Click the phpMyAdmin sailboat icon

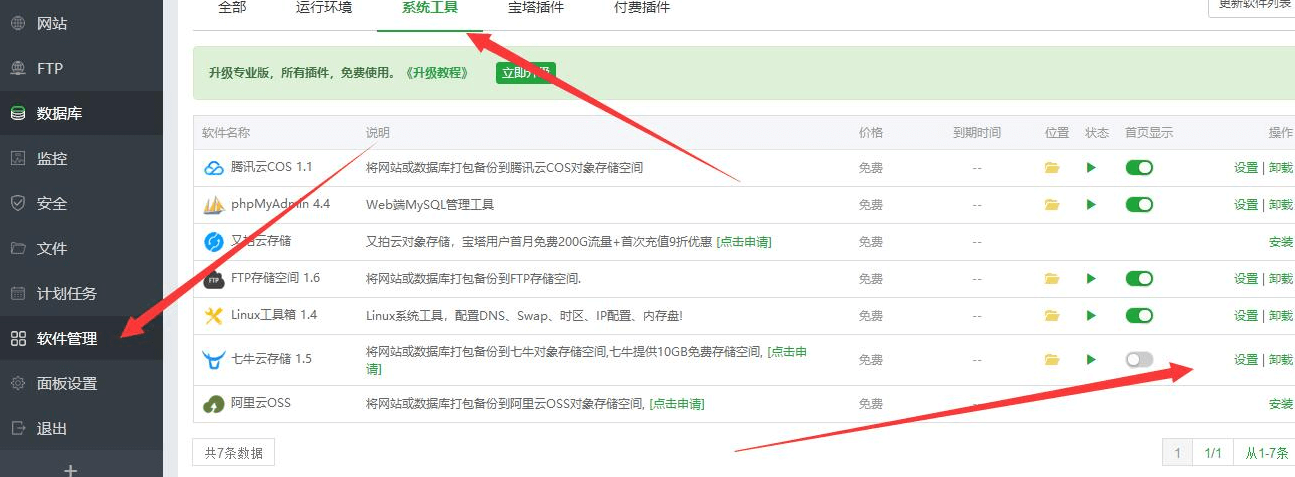pos(214,205)
